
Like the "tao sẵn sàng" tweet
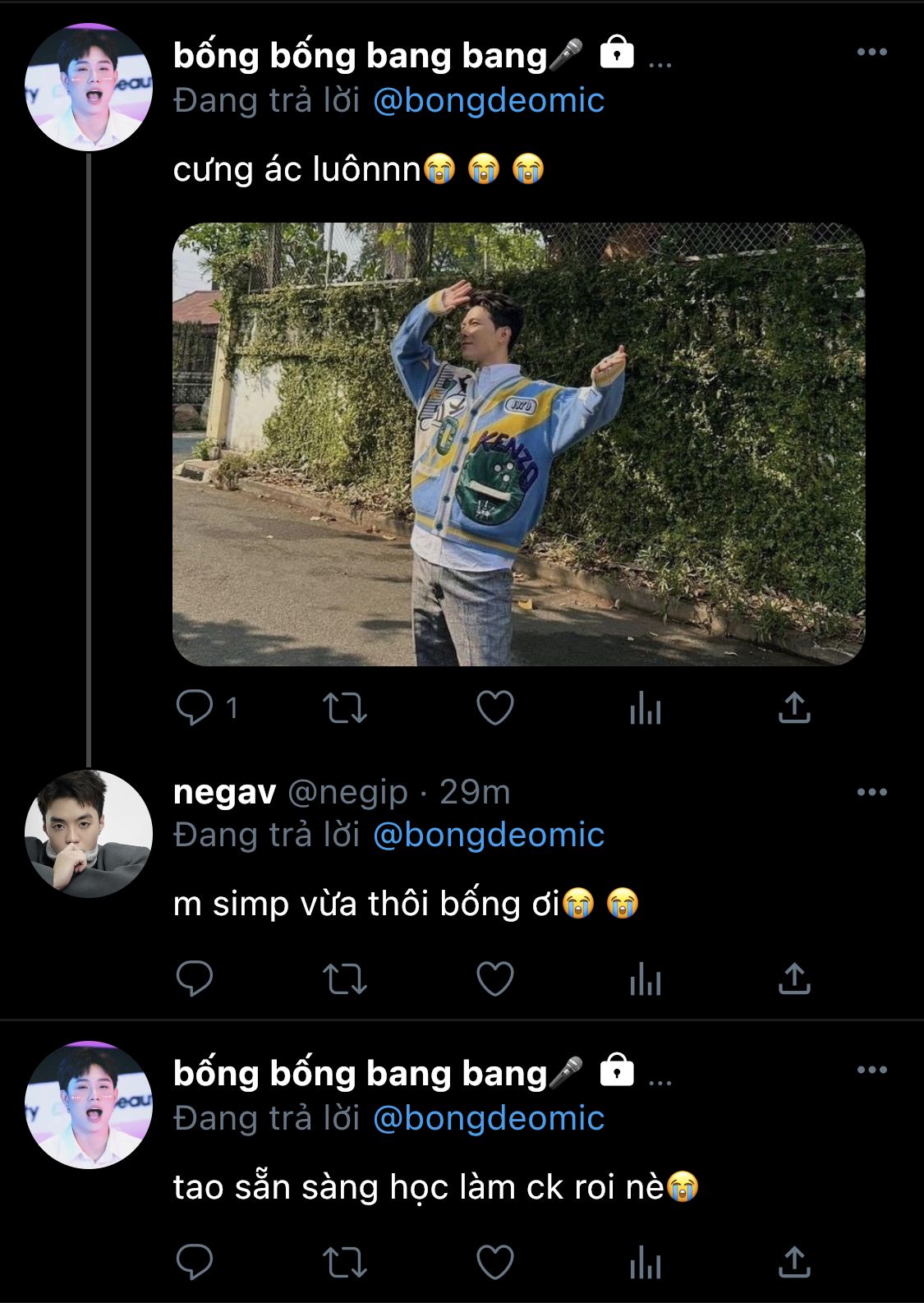[x=495, y=1262]
